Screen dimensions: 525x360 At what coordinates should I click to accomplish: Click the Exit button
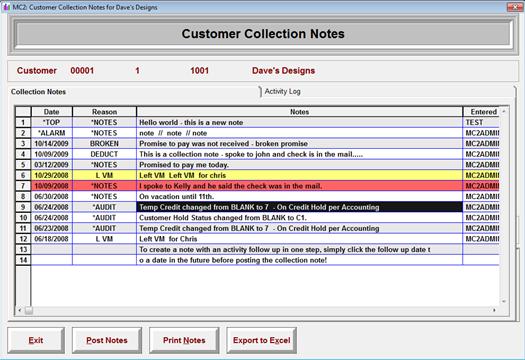[x=36, y=340]
